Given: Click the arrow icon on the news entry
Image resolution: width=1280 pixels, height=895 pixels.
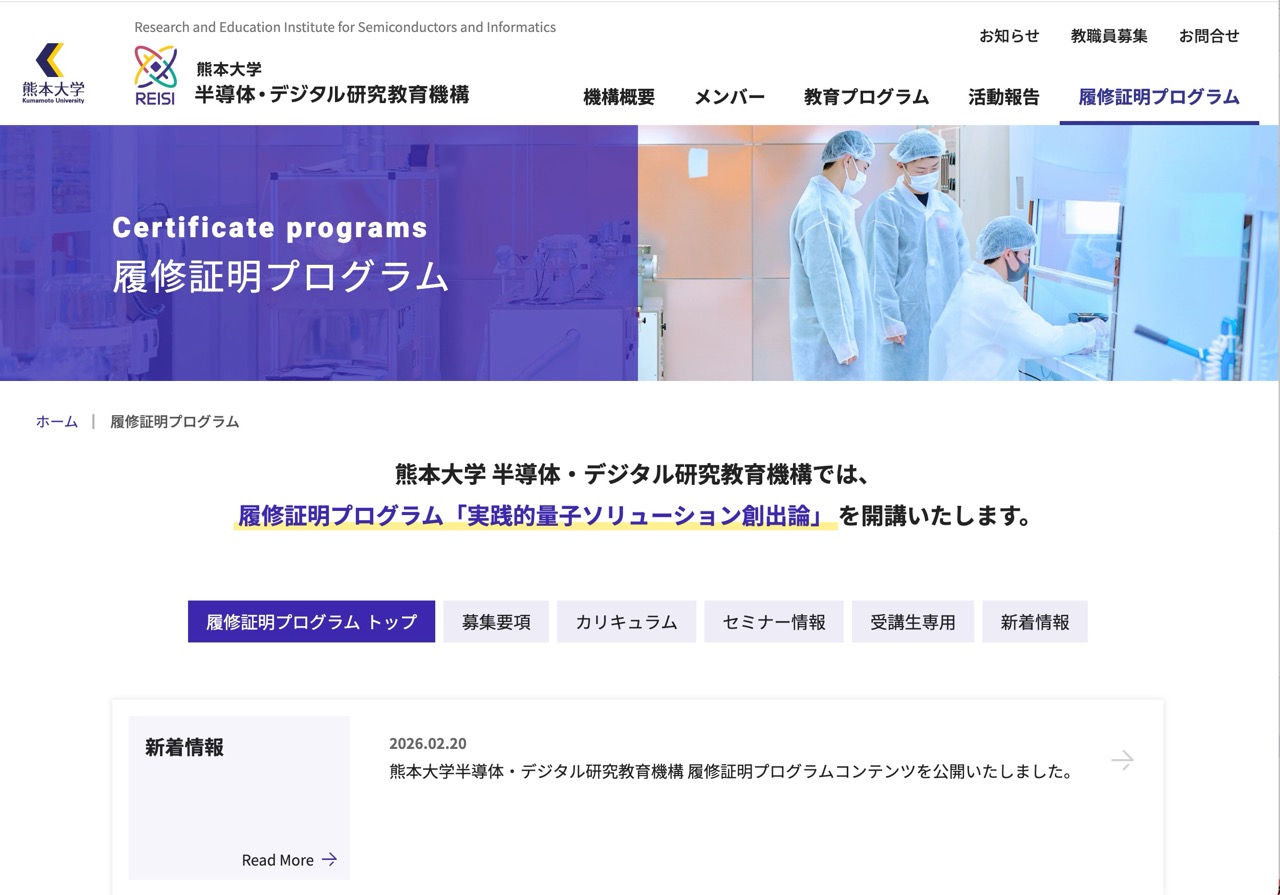Looking at the screenshot, I should [1122, 760].
